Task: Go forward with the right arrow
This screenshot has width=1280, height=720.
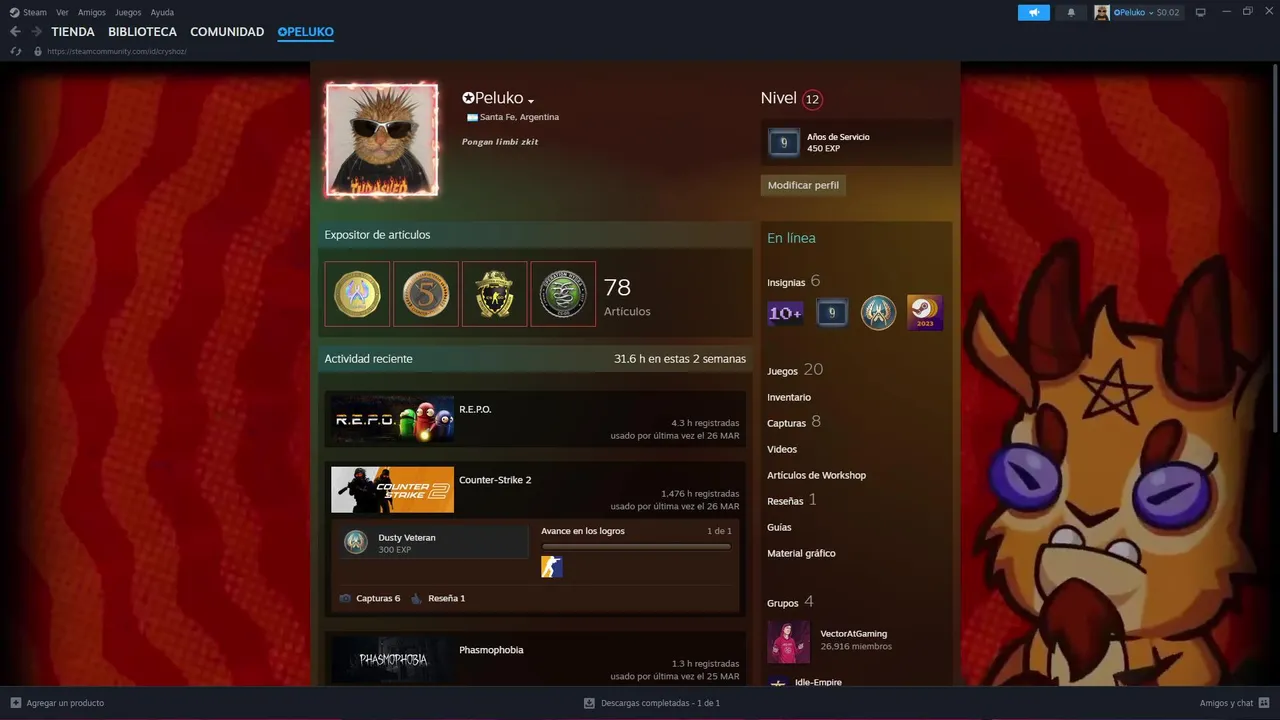Action: point(36,32)
